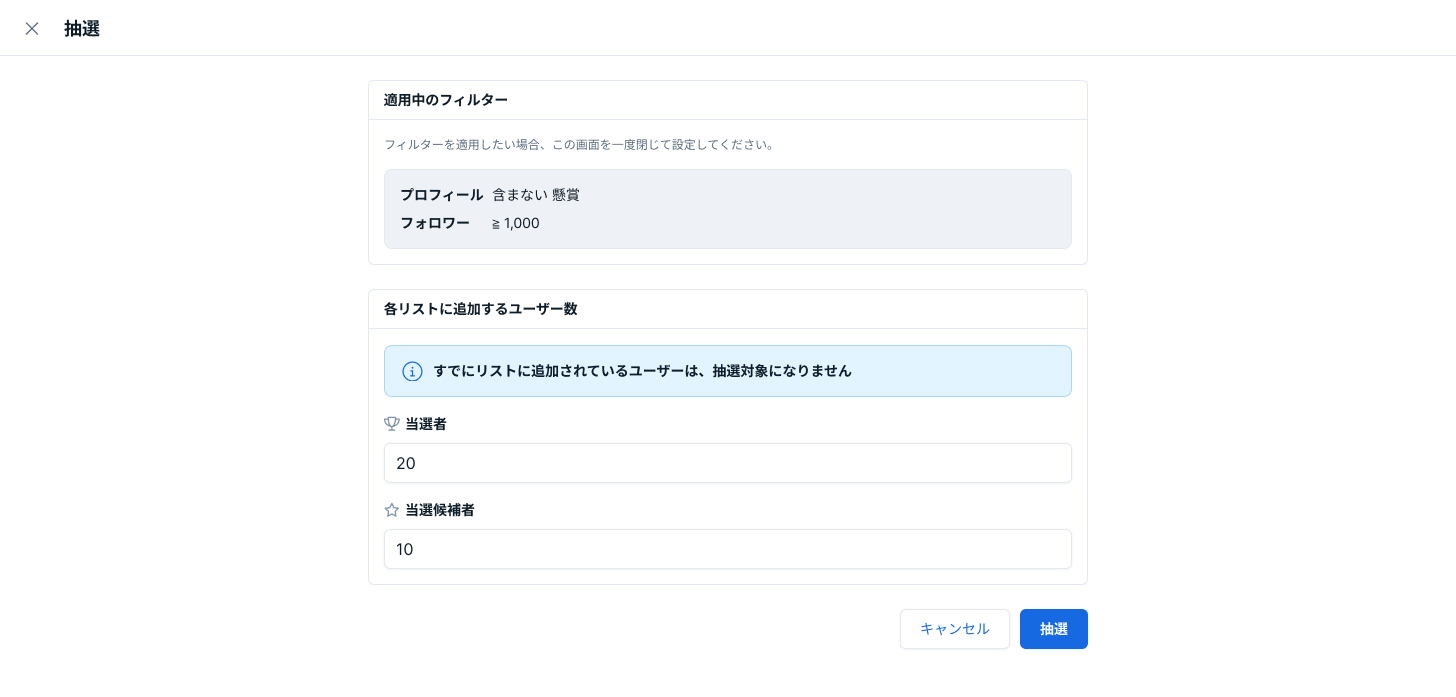Viewport: 1456px width, 697px height.
Task: Click the 当選者 field label
Action: pyautogui.click(x=426, y=424)
